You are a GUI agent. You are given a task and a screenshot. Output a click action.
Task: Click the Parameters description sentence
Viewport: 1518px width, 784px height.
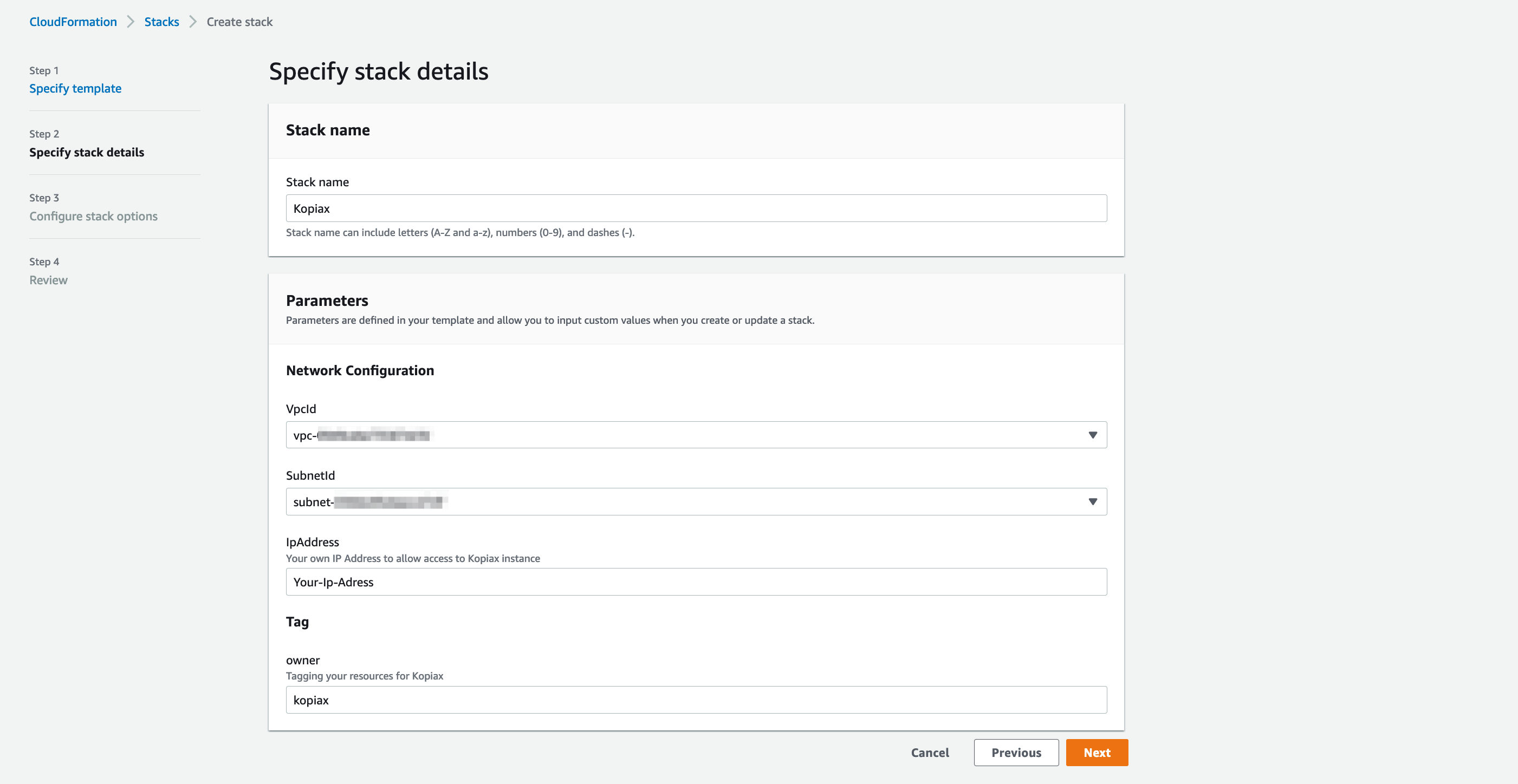(550, 321)
